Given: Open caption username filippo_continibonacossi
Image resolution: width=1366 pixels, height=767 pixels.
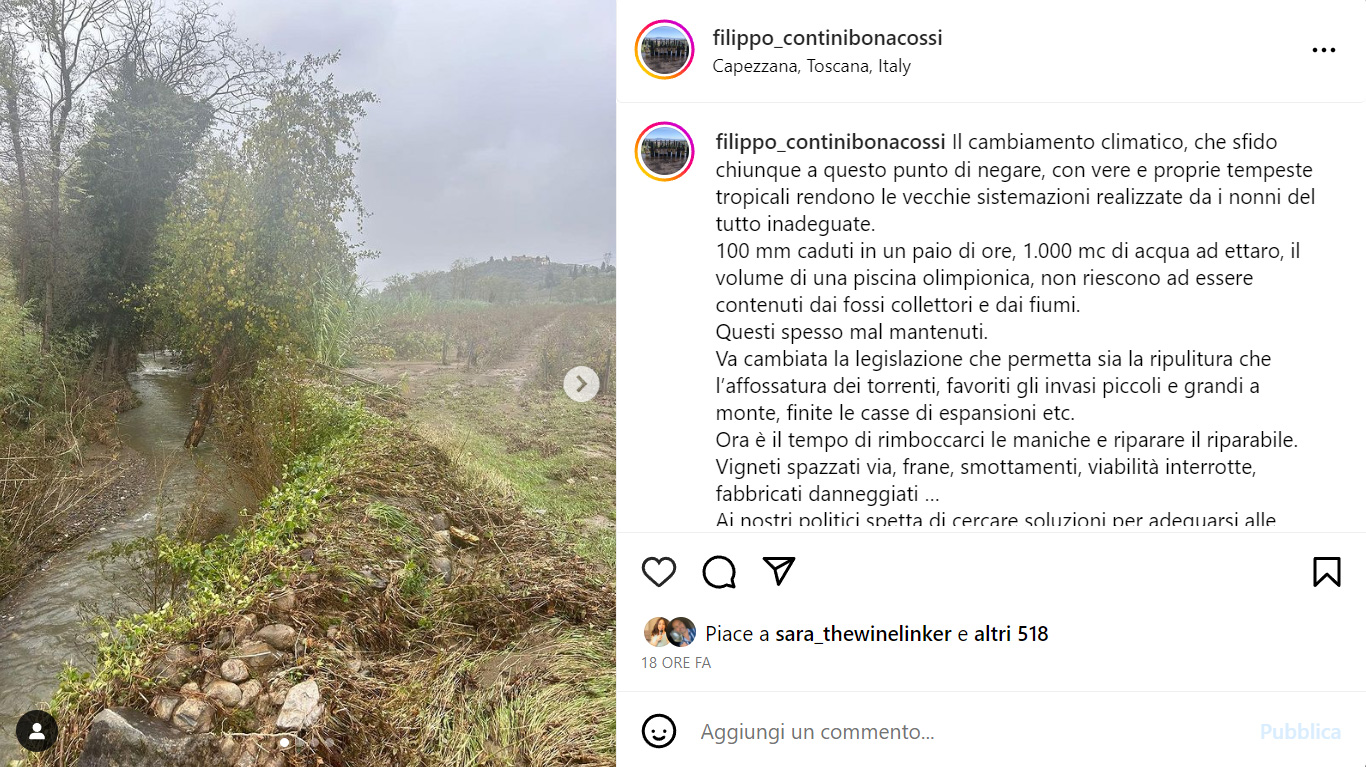Looking at the screenshot, I should [x=831, y=142].
